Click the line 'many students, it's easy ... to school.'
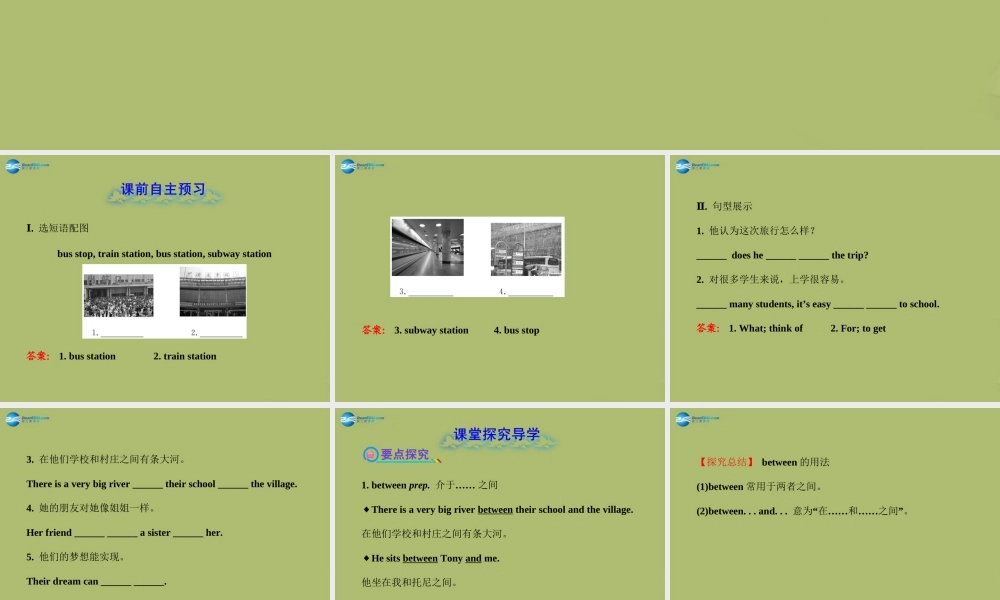Viewport: 1000px width, 600px height. point(818,304)
